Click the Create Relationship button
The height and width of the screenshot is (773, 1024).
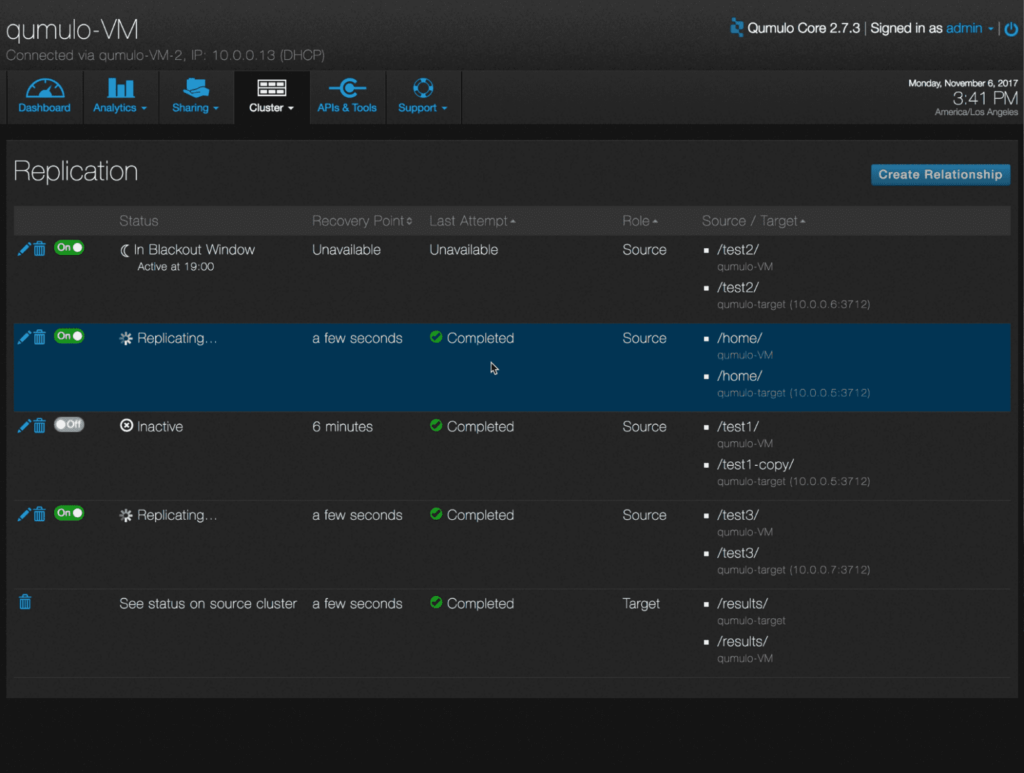point(940,174)
